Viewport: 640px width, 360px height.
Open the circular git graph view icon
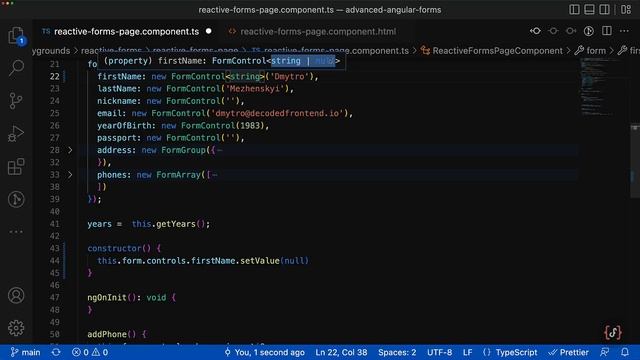(x=16, y=199)
